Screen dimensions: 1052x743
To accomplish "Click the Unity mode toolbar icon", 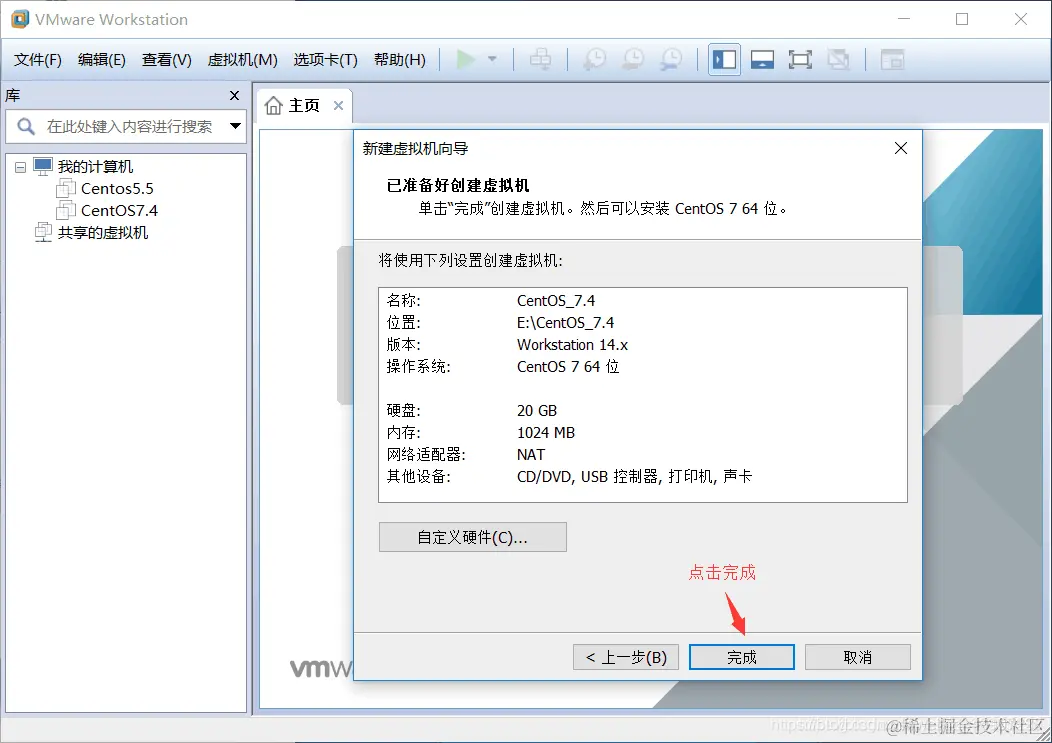I will 838,59.
